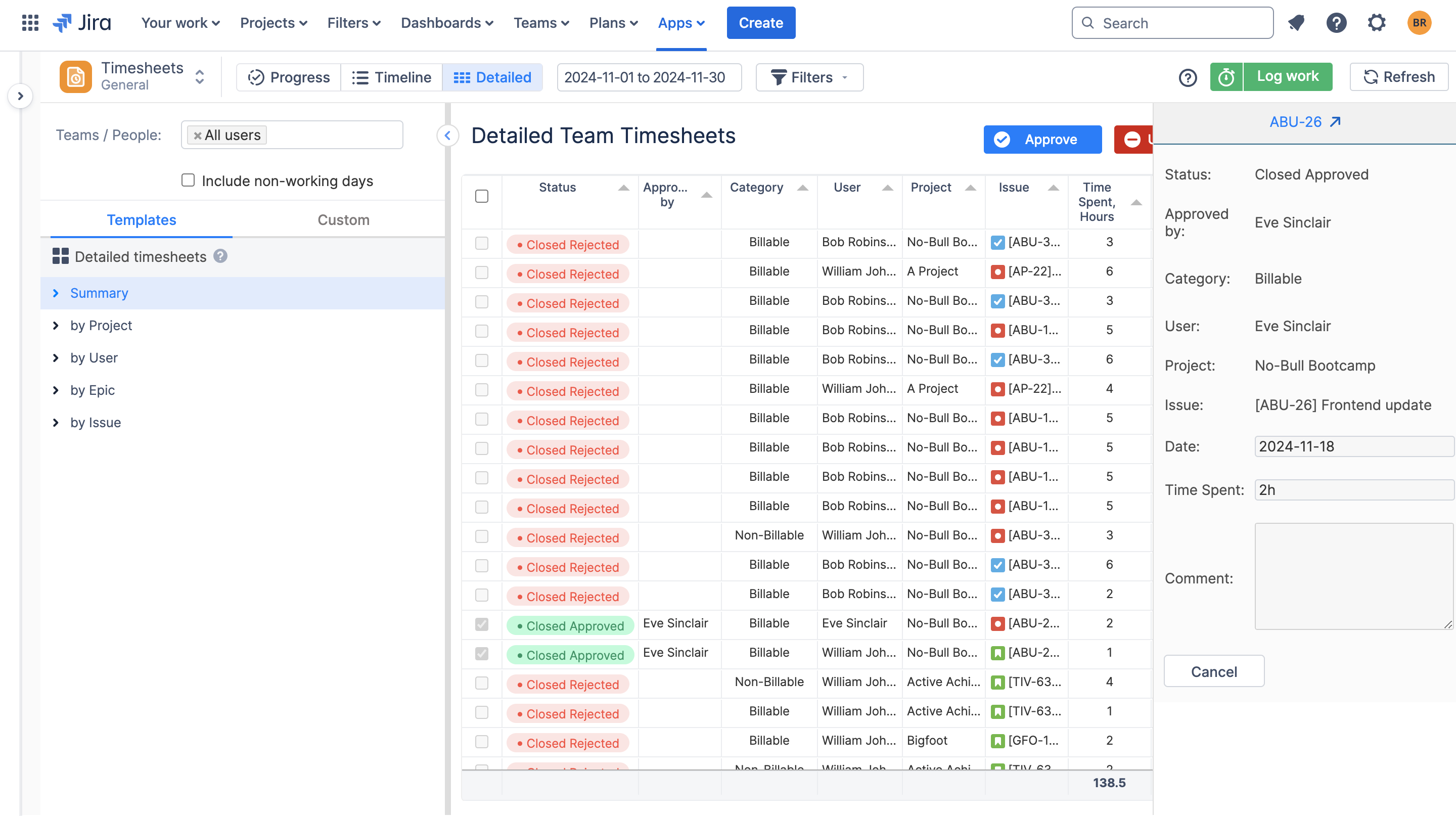The image size is (1456, 816).
Task: Open Jira notifications bell
Action: pos(1295,23)
